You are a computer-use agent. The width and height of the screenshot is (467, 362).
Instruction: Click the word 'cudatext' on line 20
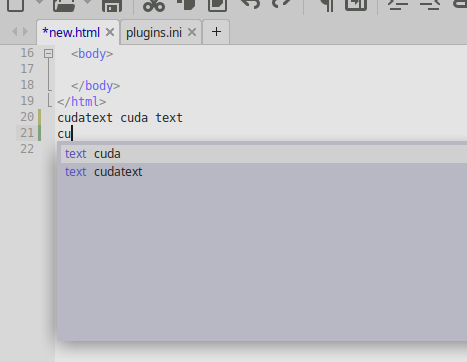coord(85,118)
